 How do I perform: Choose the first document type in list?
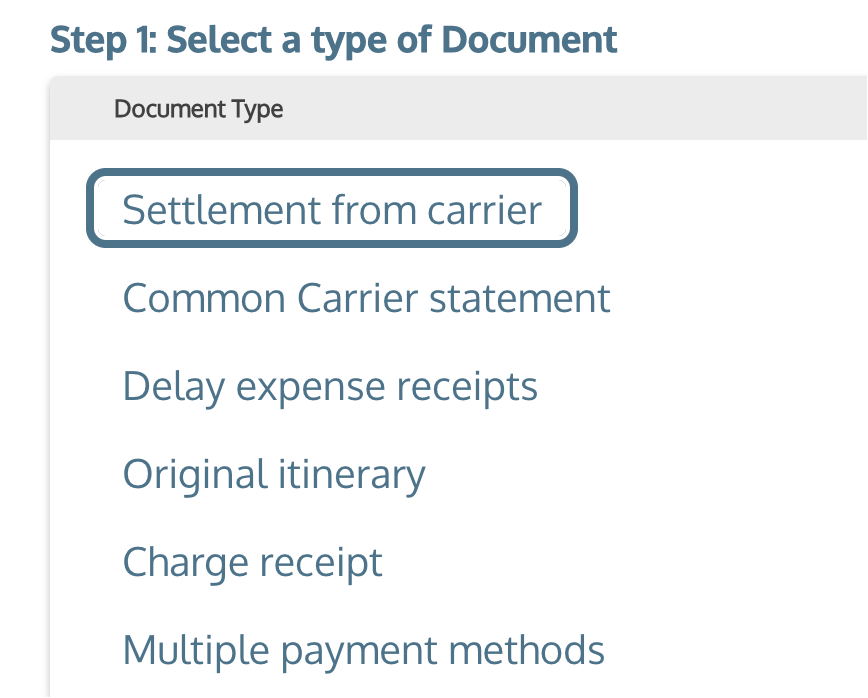331,210
